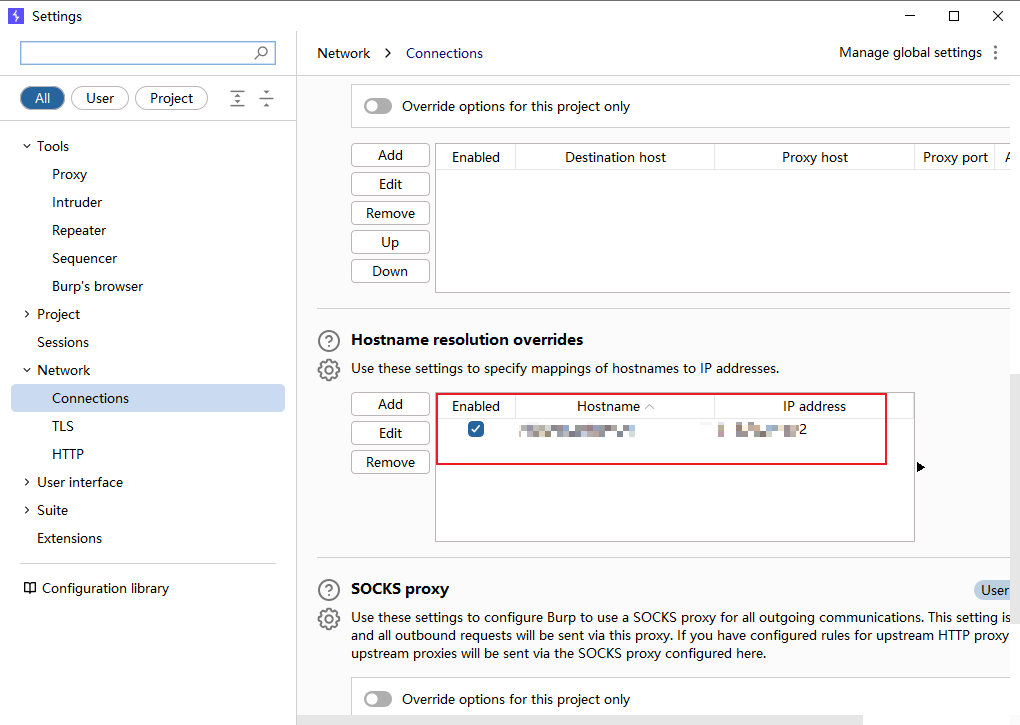Open HTTP settings
This screenshot has height=725, width=1020.
[68, 454]
